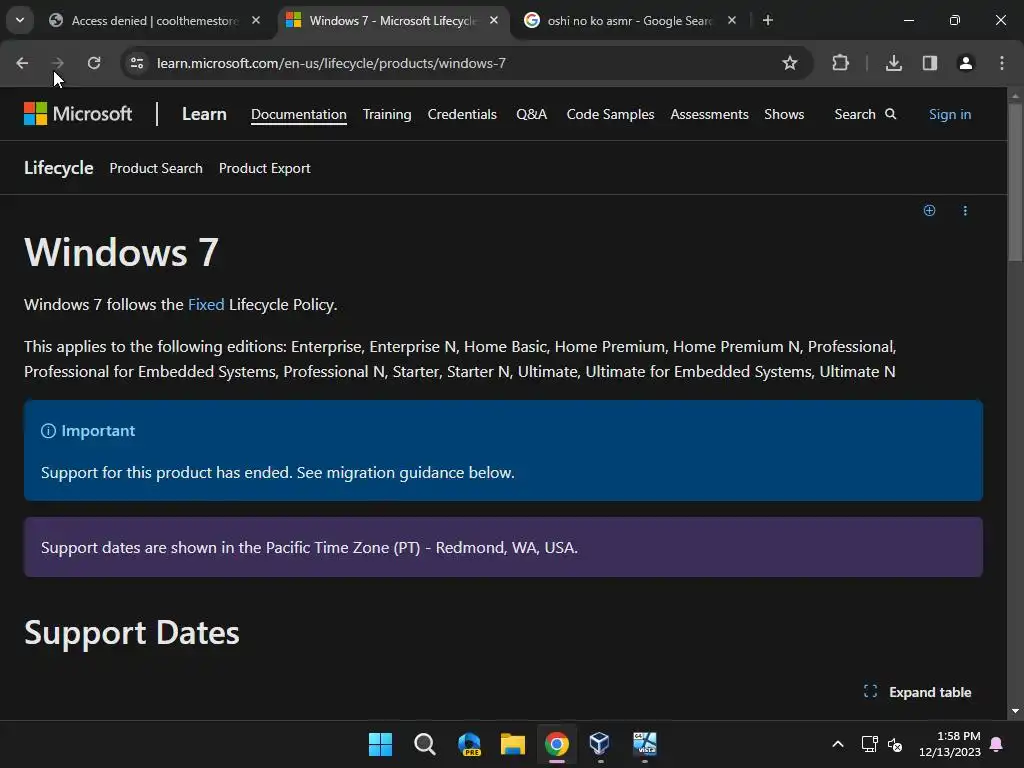Image resolution: width=1024 pixels, height=768 pixels.
Task: View site information icon in address bar
Action: coord(137,63)
